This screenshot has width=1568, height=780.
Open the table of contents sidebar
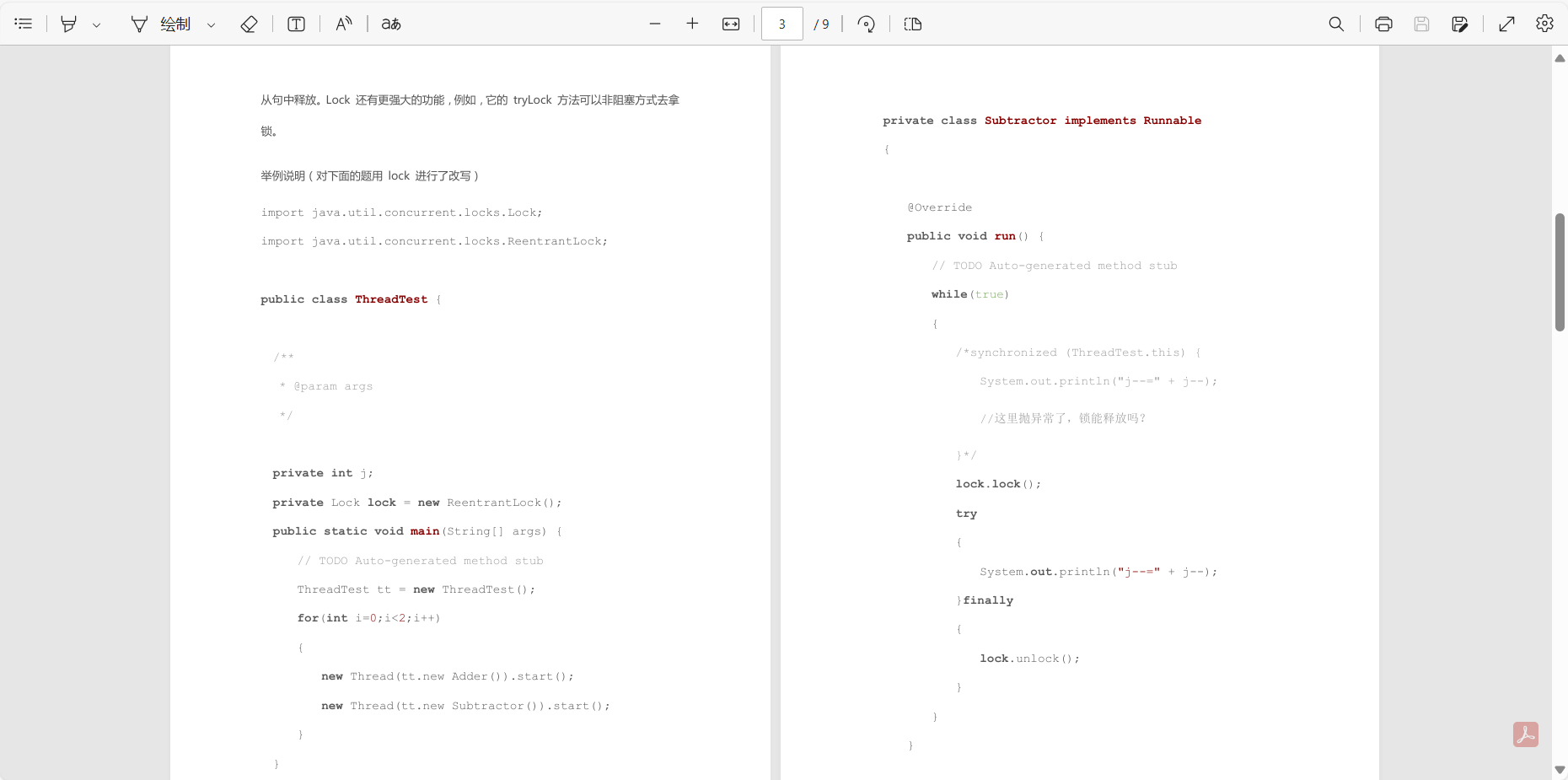[24, 24]
